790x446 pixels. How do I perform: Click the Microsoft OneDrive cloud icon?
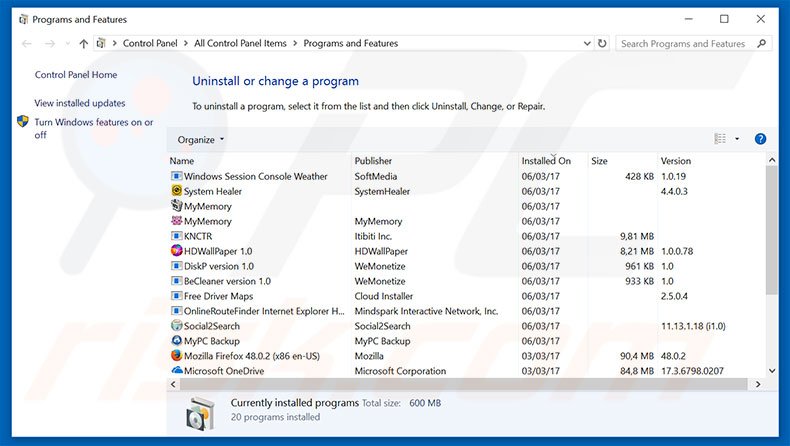[177, 370]
